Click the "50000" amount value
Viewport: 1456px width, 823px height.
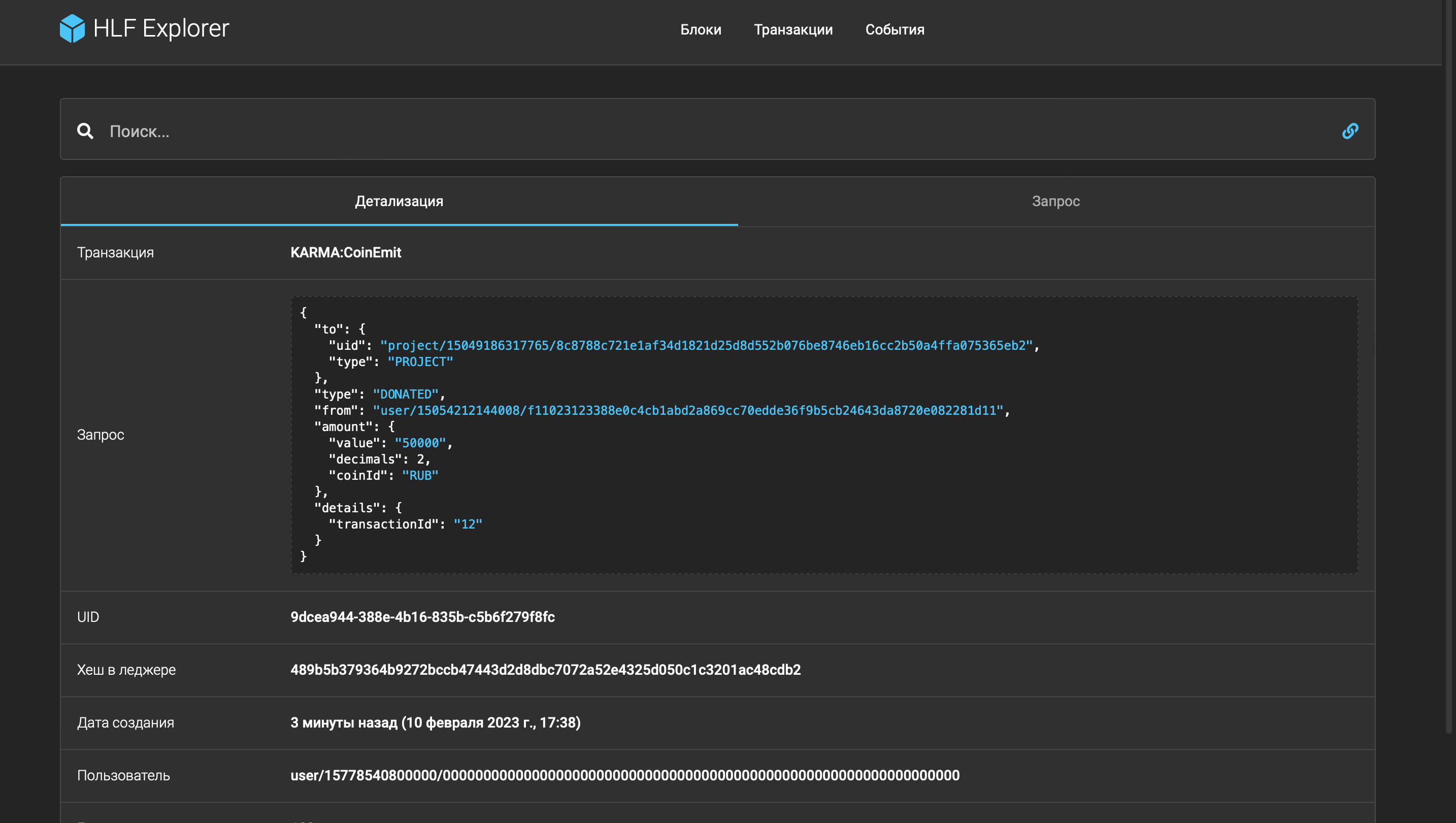tap(420, 443)
